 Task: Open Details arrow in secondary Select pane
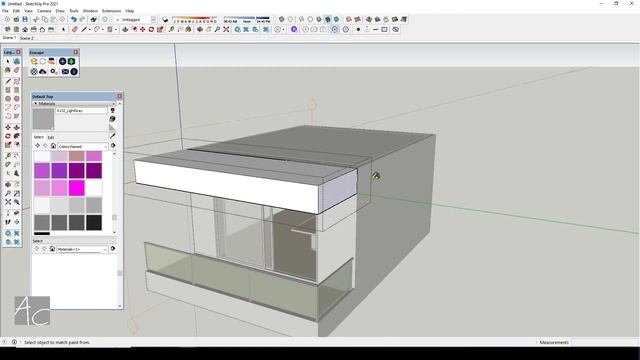coord(113,249)
